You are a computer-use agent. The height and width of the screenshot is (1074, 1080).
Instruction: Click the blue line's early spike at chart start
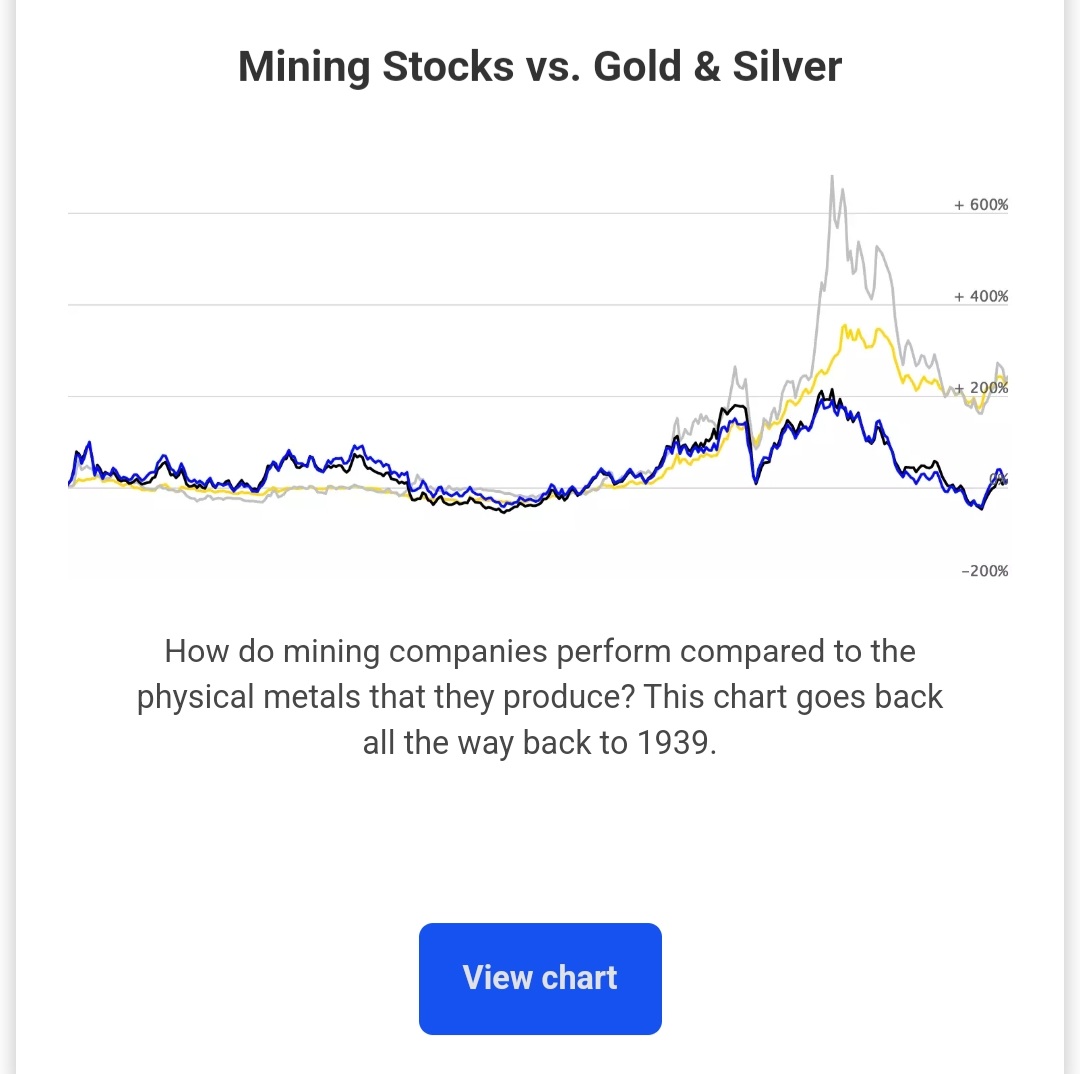[x=90, y=442]
